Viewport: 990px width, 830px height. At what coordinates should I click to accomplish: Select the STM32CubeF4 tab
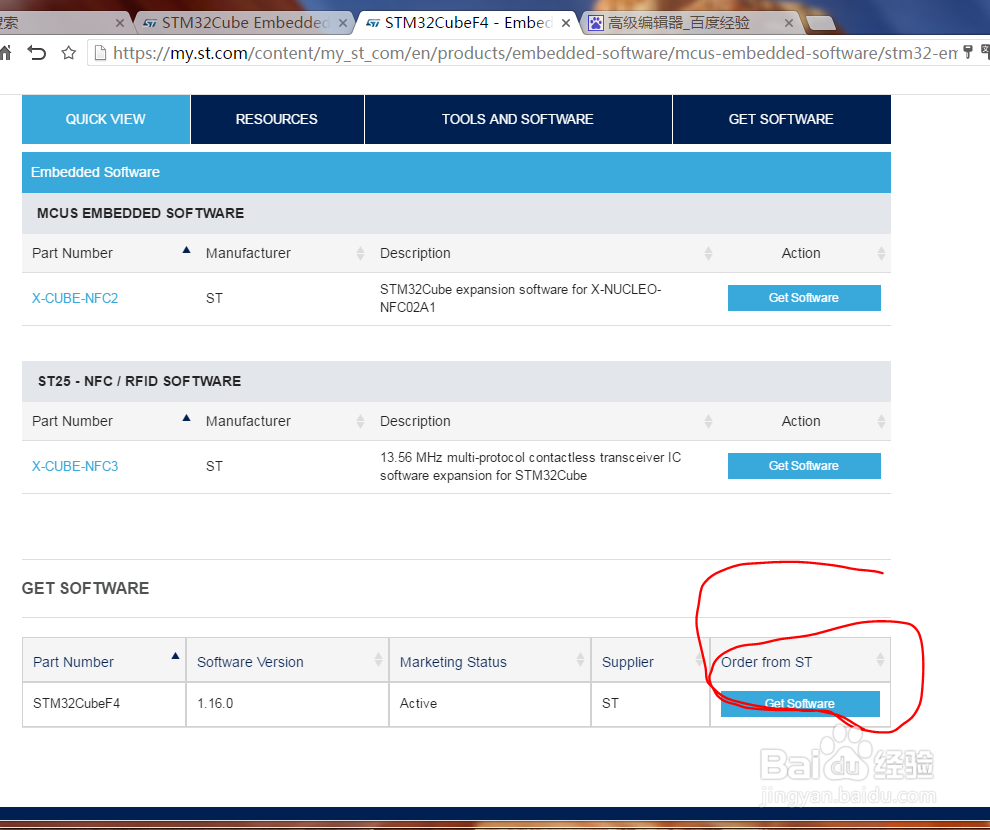click(x=467, y=23)
